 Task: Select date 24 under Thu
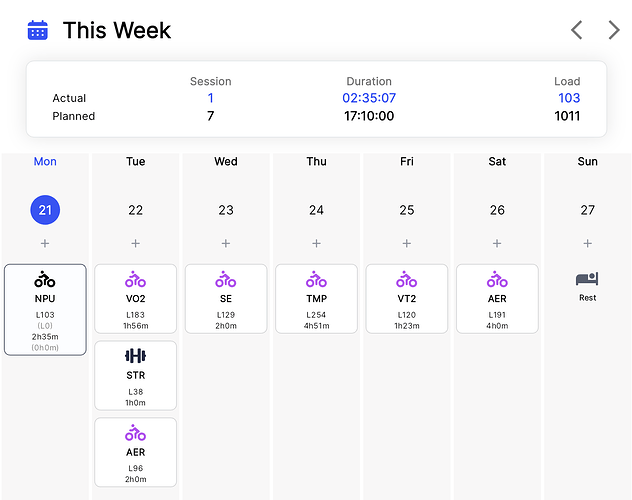coord(316,210)
